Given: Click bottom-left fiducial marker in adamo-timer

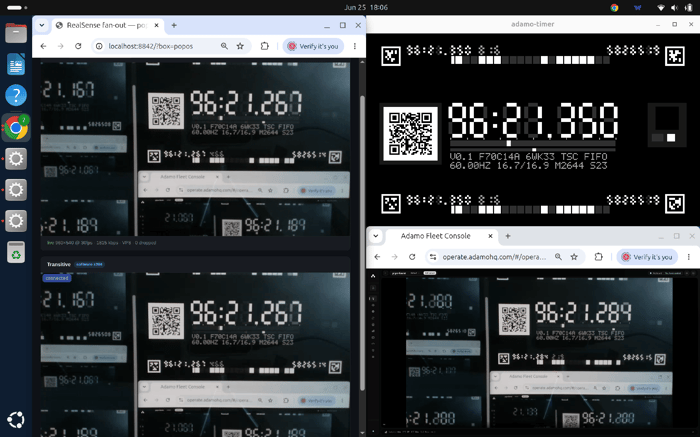Looking at the screenshot, I should click(x=391, y=204).
